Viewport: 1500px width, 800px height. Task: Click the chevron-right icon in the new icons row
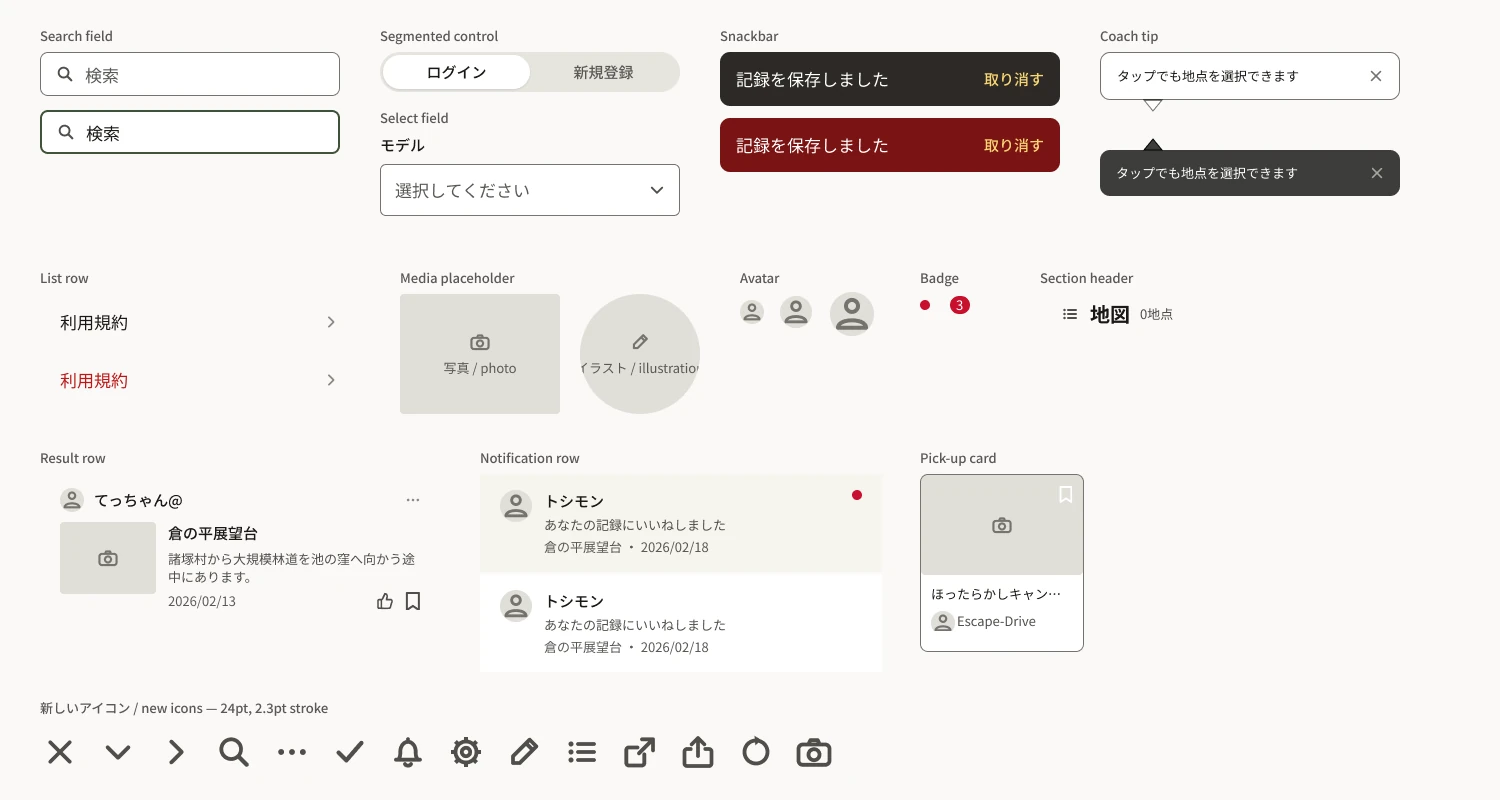point(176,752)
